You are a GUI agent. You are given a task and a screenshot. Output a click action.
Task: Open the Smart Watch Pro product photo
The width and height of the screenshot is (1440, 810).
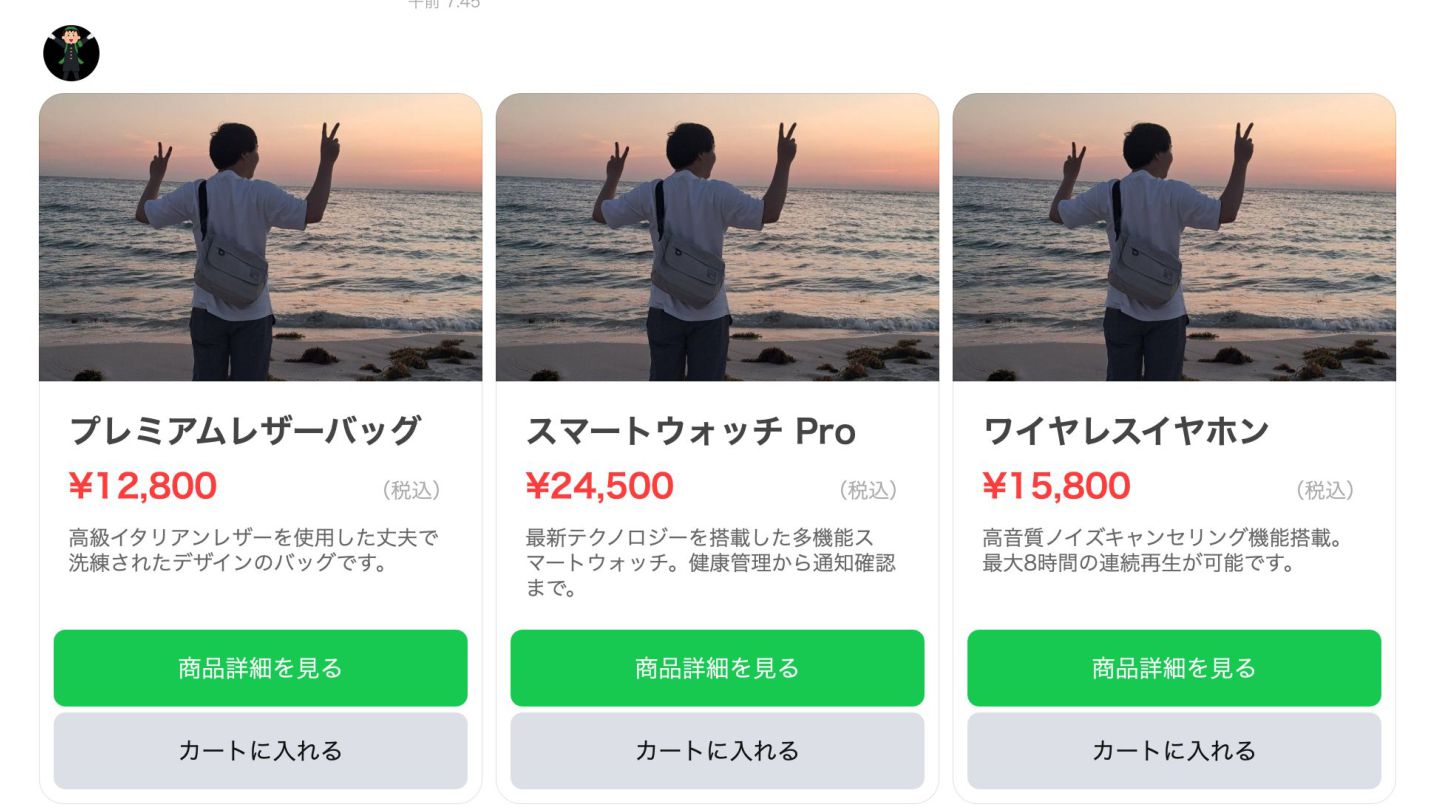click(x=717, y=237)
